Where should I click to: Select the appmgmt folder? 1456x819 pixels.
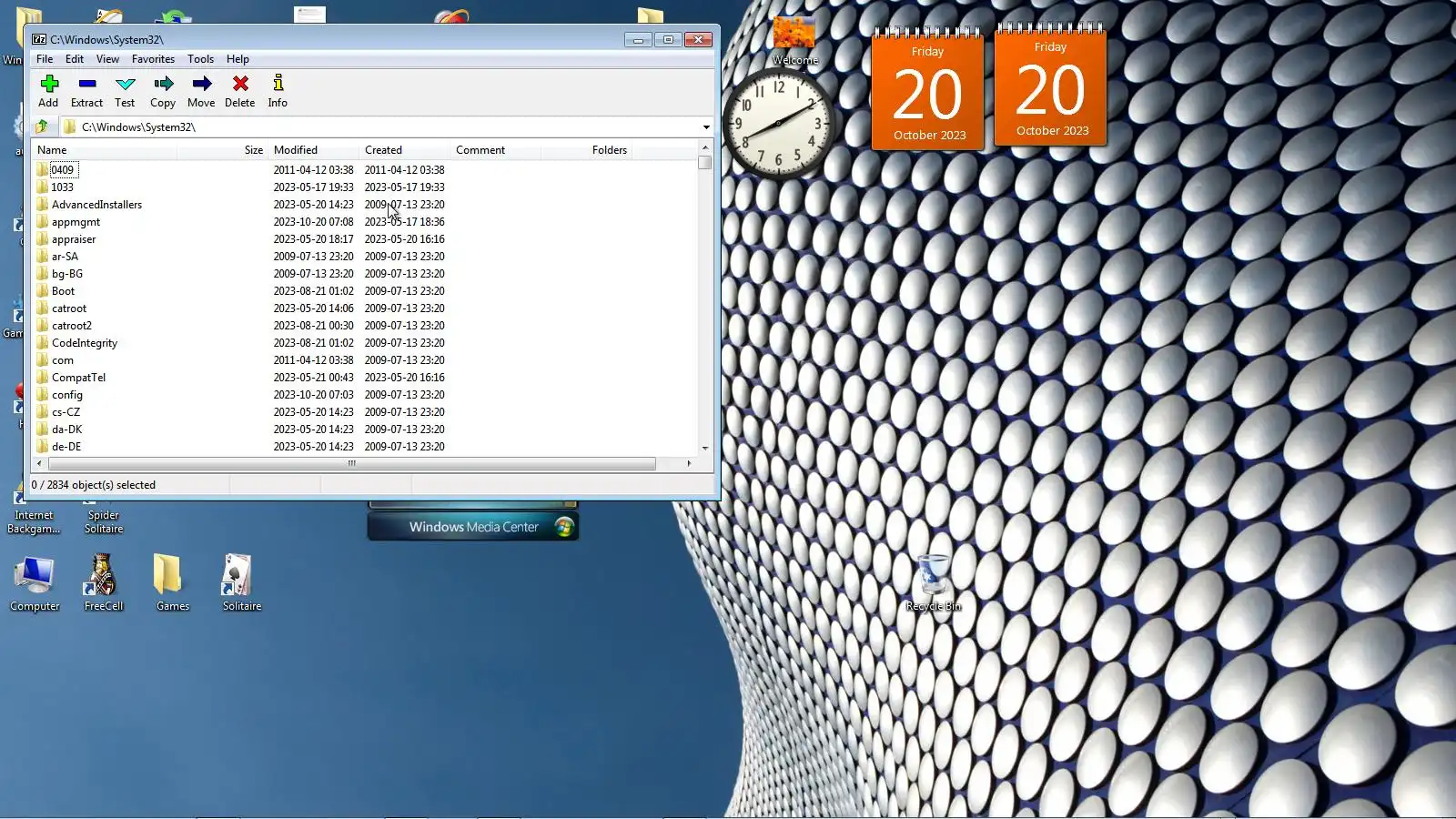(76, 222)
